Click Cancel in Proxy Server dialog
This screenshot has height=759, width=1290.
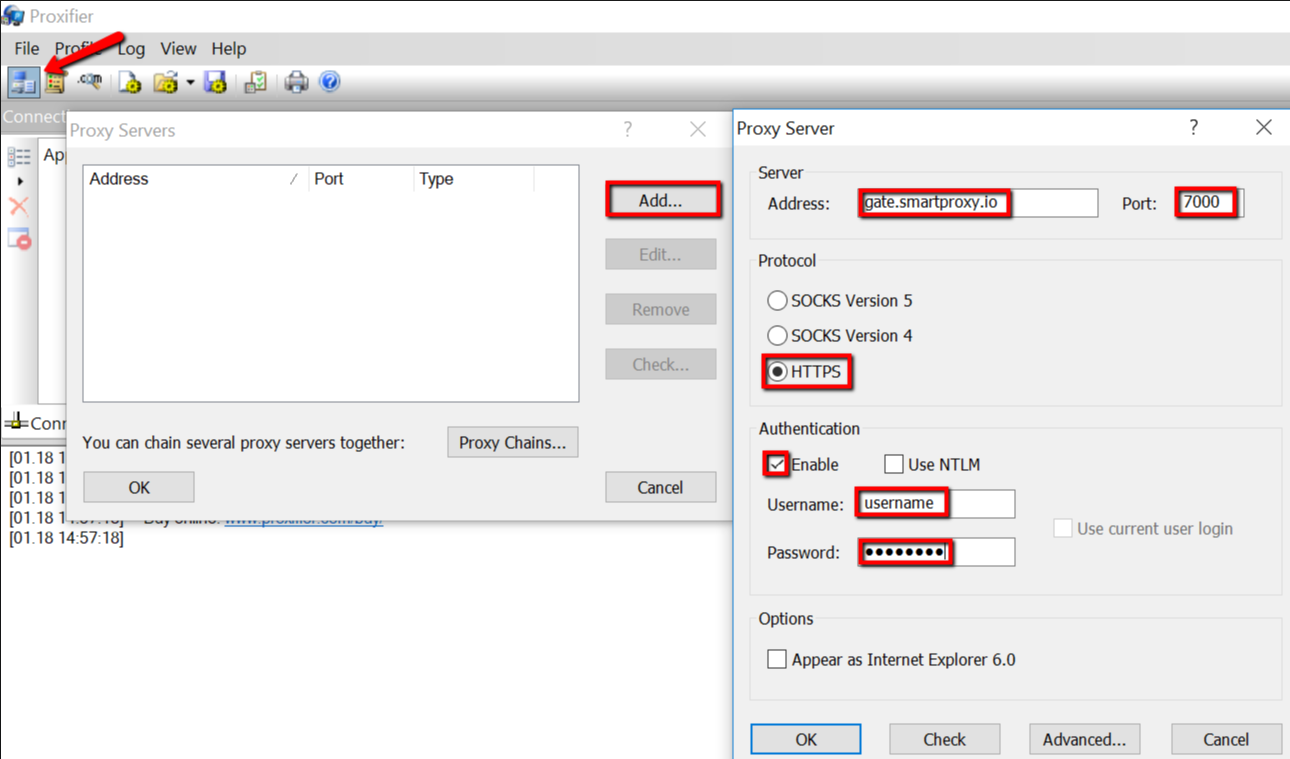pos(1226,739)
